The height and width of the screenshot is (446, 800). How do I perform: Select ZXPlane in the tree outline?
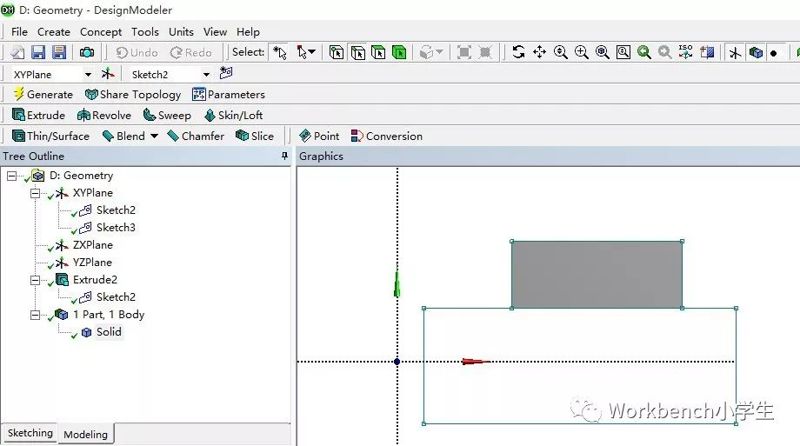click(92, 245)
